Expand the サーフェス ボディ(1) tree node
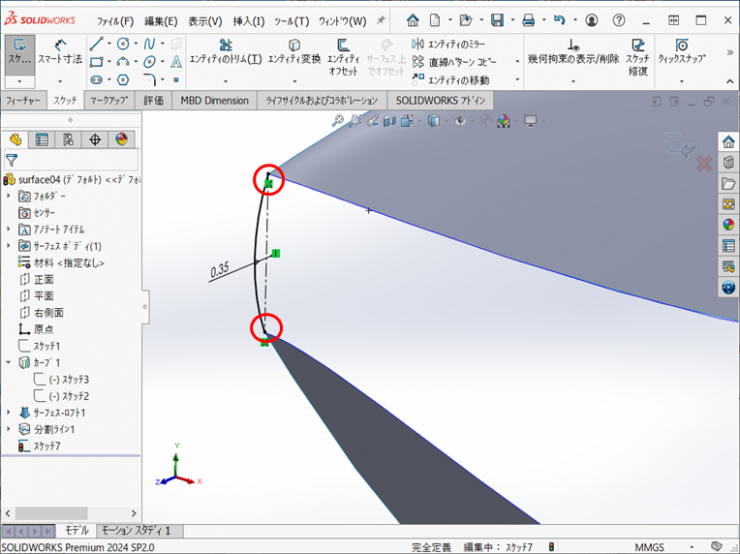The image size is (740, 554). (x=9, y=246)
